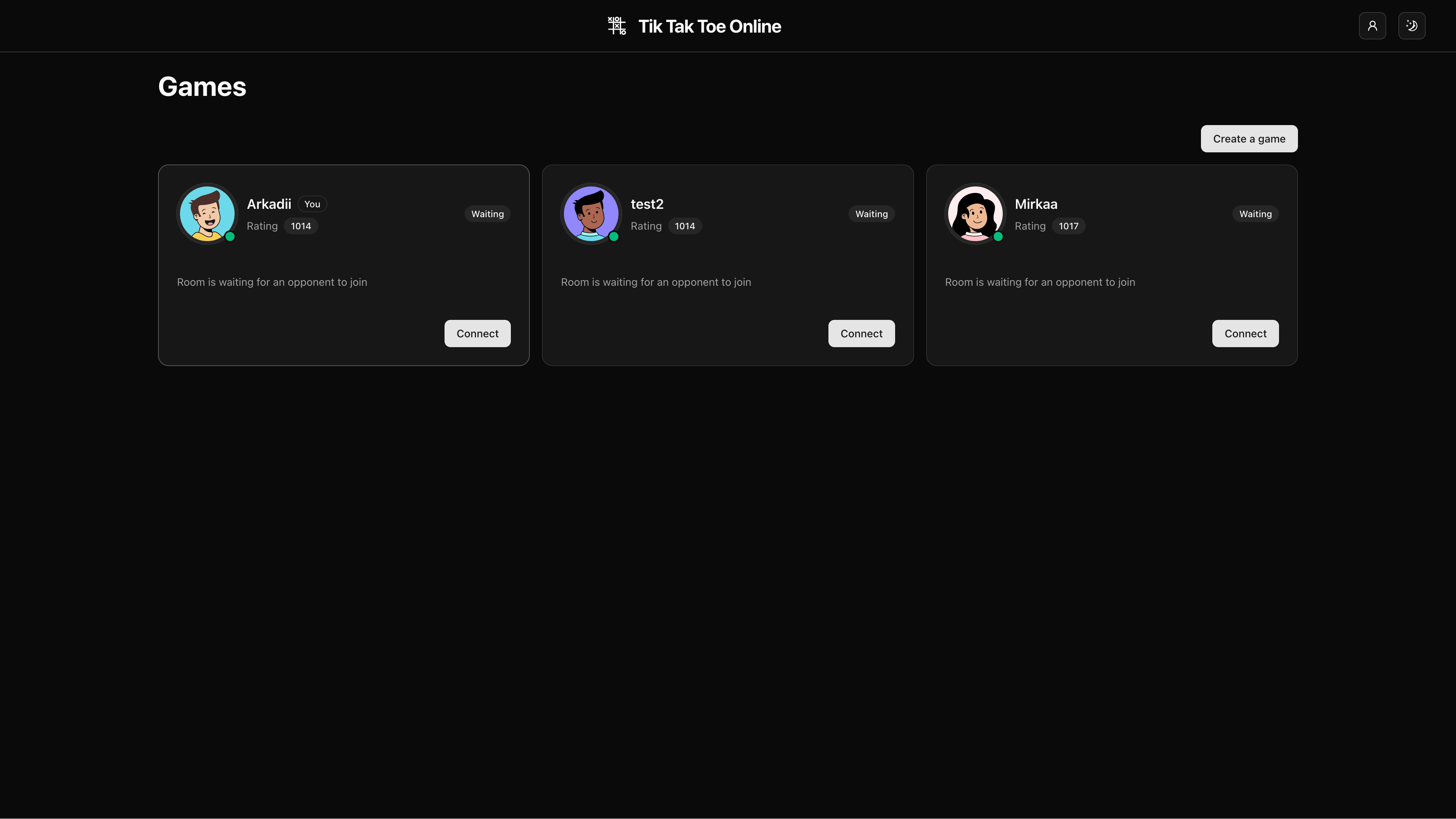
Task: Select the Games heading
Action: click(x=202, y=86)
